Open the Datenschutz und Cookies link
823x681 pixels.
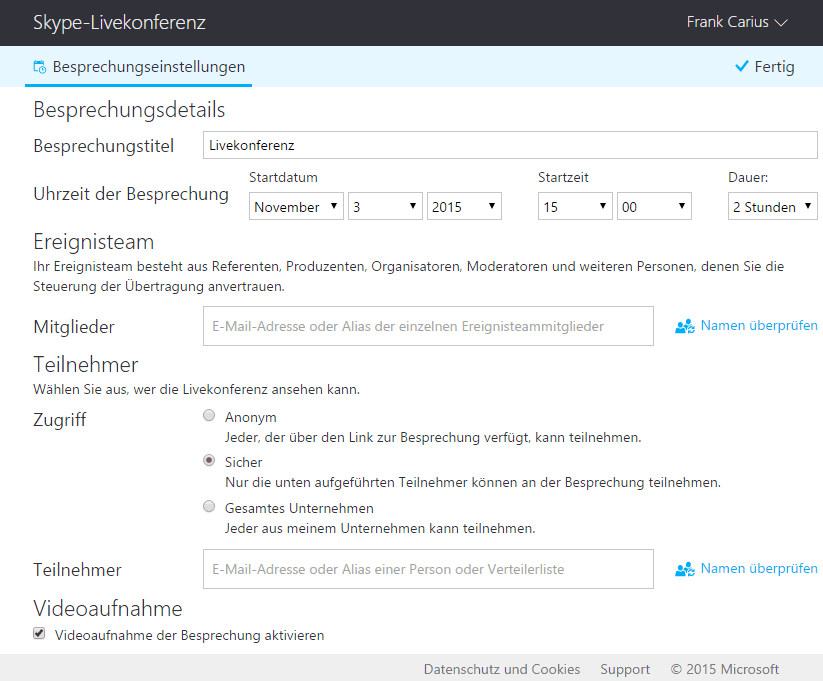point(502,669)
